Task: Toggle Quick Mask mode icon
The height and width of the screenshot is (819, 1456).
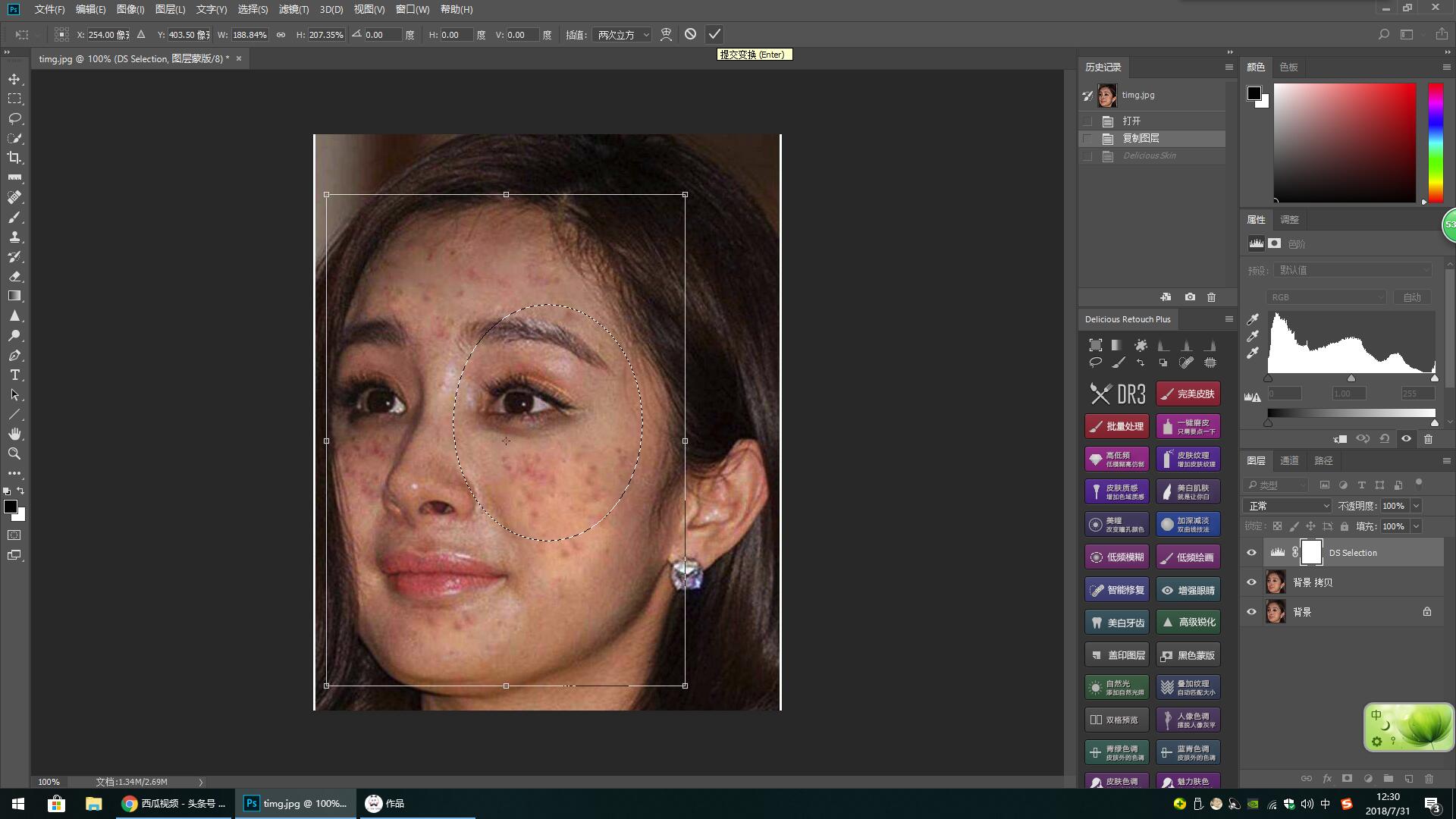Action: (14, 535)
